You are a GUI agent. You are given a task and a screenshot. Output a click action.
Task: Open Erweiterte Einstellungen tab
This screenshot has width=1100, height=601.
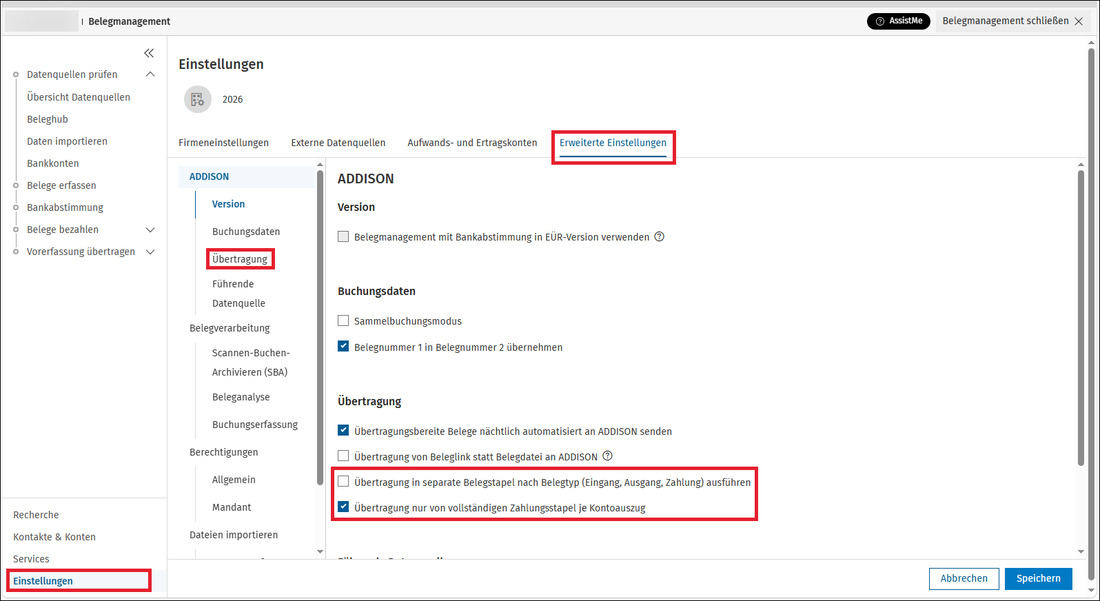coord(612,142)
